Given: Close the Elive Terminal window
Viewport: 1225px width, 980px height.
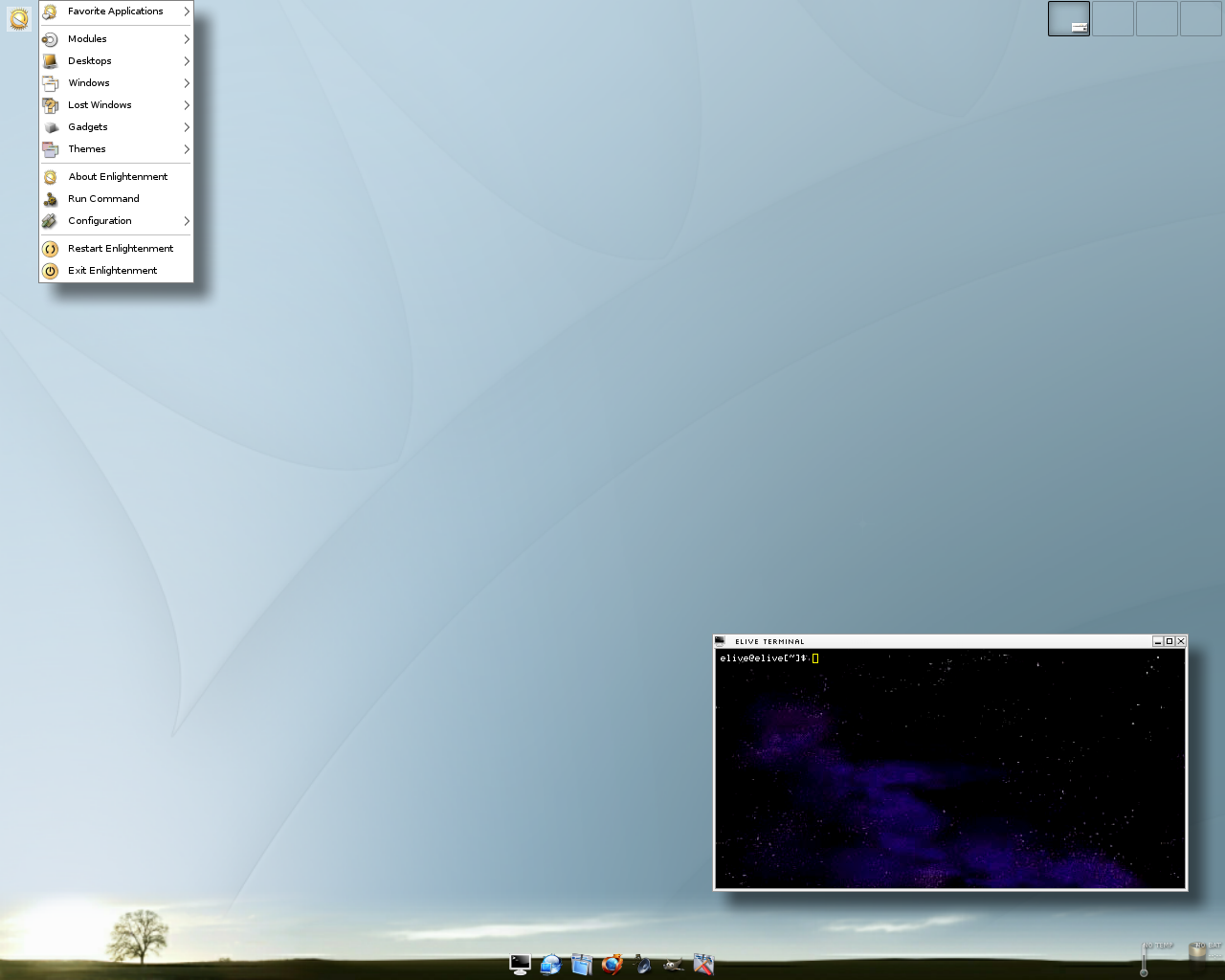Looking at the screenshot, I should [1180, 641].
